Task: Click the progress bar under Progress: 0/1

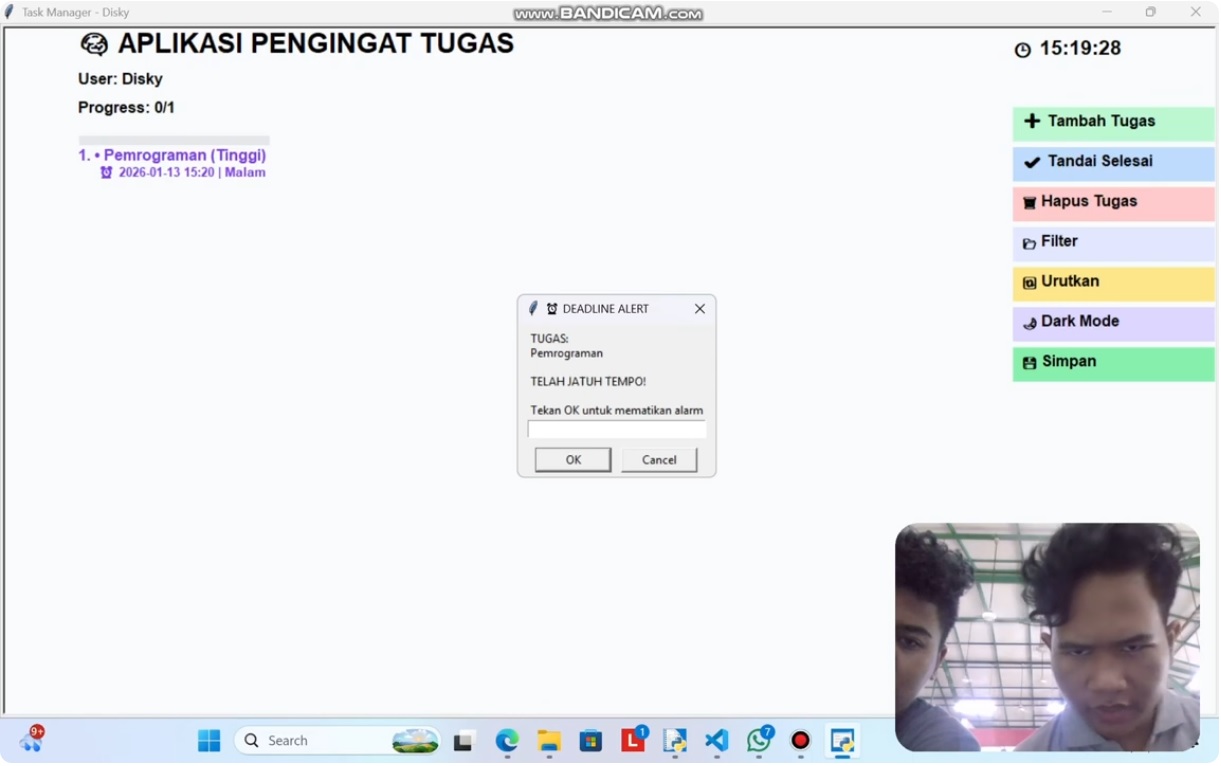Action: tap(173, 139)
